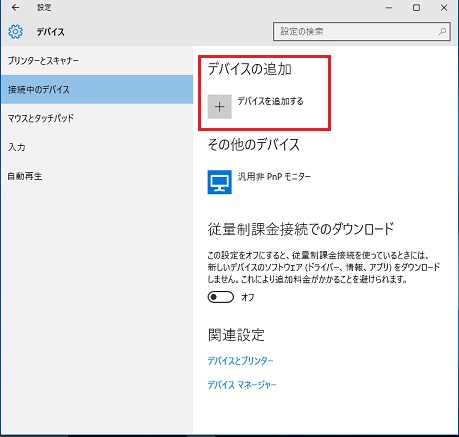Focus the 設定の検索 search field
Screen dimensions: 459x437
(x=362, y=32)
